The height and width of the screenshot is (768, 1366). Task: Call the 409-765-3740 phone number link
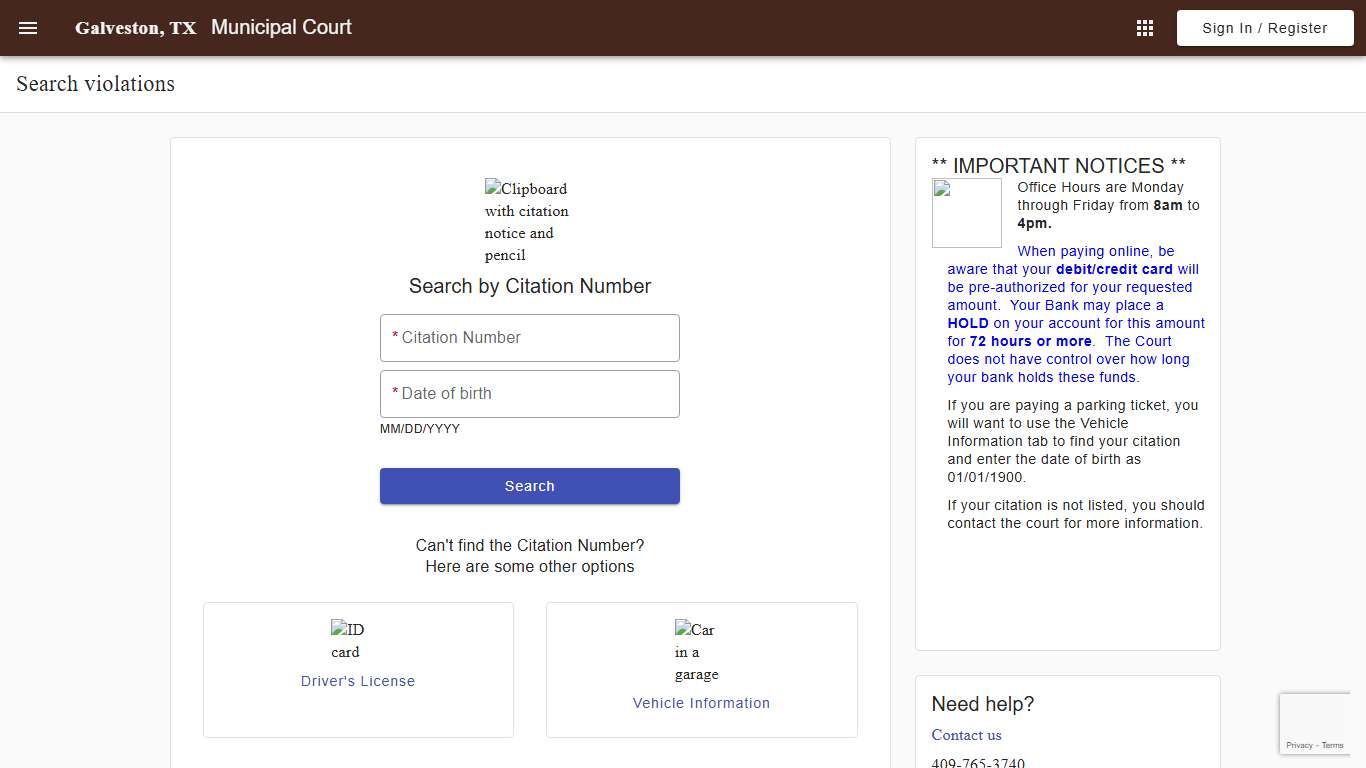pyautogui.click(x=978, y=762)
